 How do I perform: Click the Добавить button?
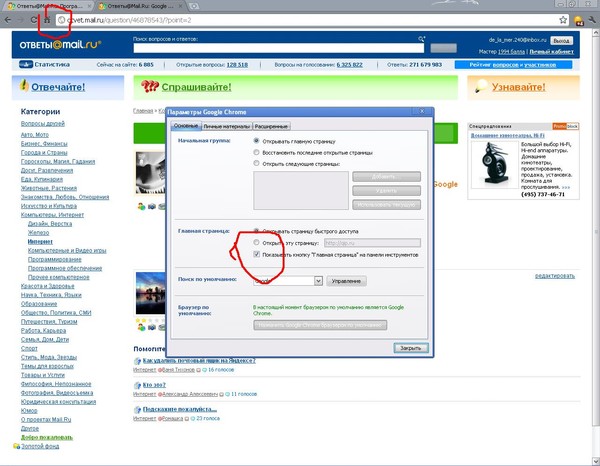(386, 176)
